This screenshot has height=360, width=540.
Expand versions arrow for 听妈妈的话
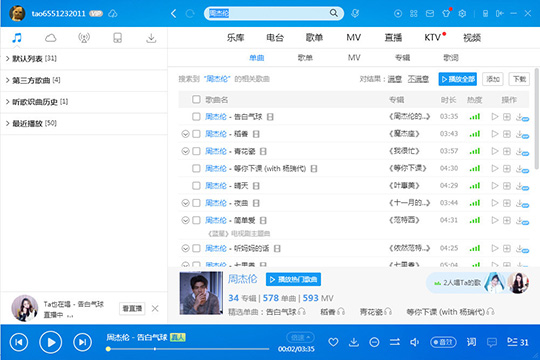click(x=185, y=248)
